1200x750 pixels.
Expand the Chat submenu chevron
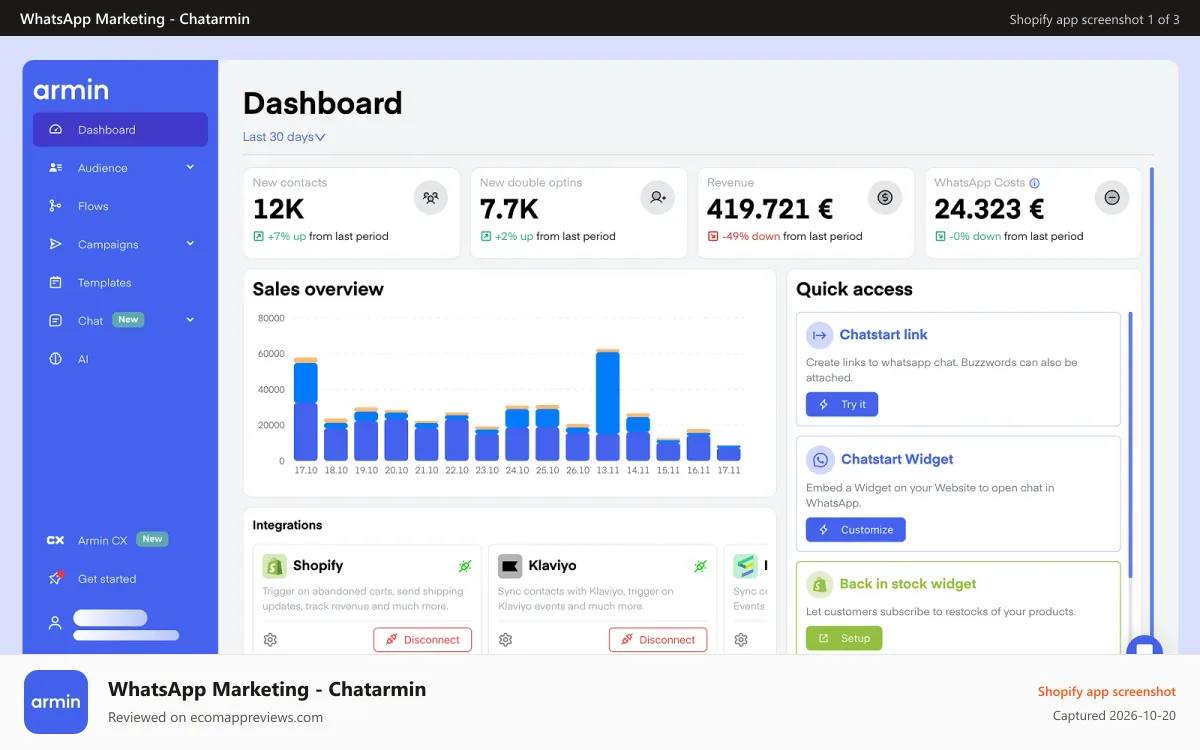pos(190,320)
